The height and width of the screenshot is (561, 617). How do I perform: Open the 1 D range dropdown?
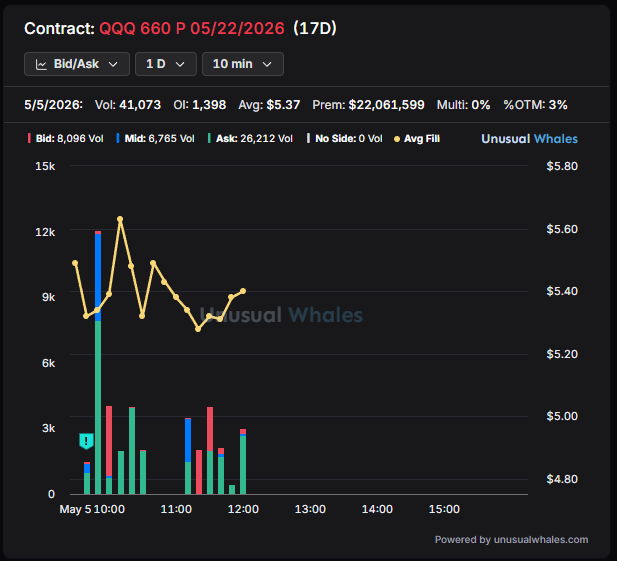click(166, 64)
